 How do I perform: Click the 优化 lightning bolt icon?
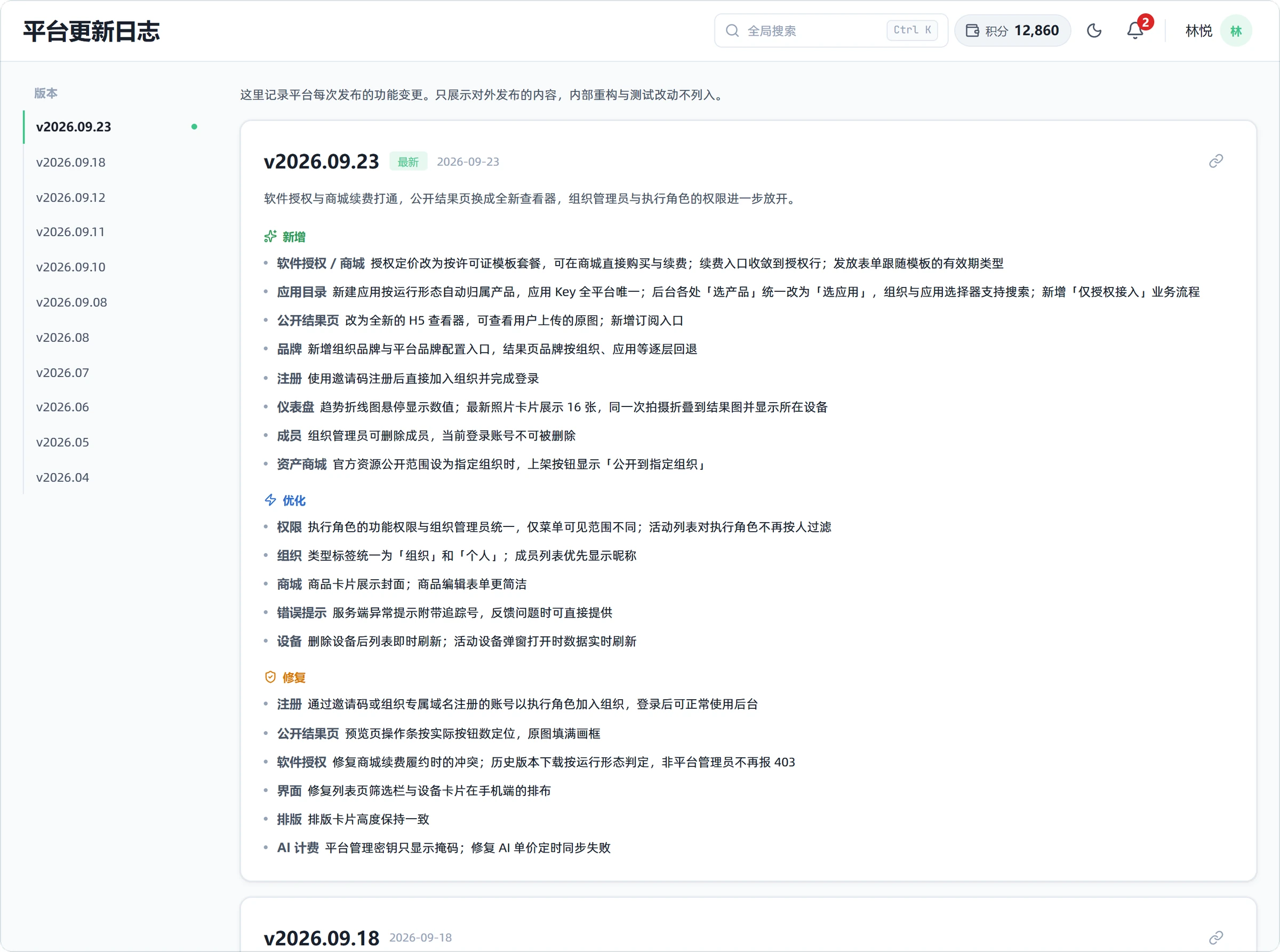pos(270,500)
